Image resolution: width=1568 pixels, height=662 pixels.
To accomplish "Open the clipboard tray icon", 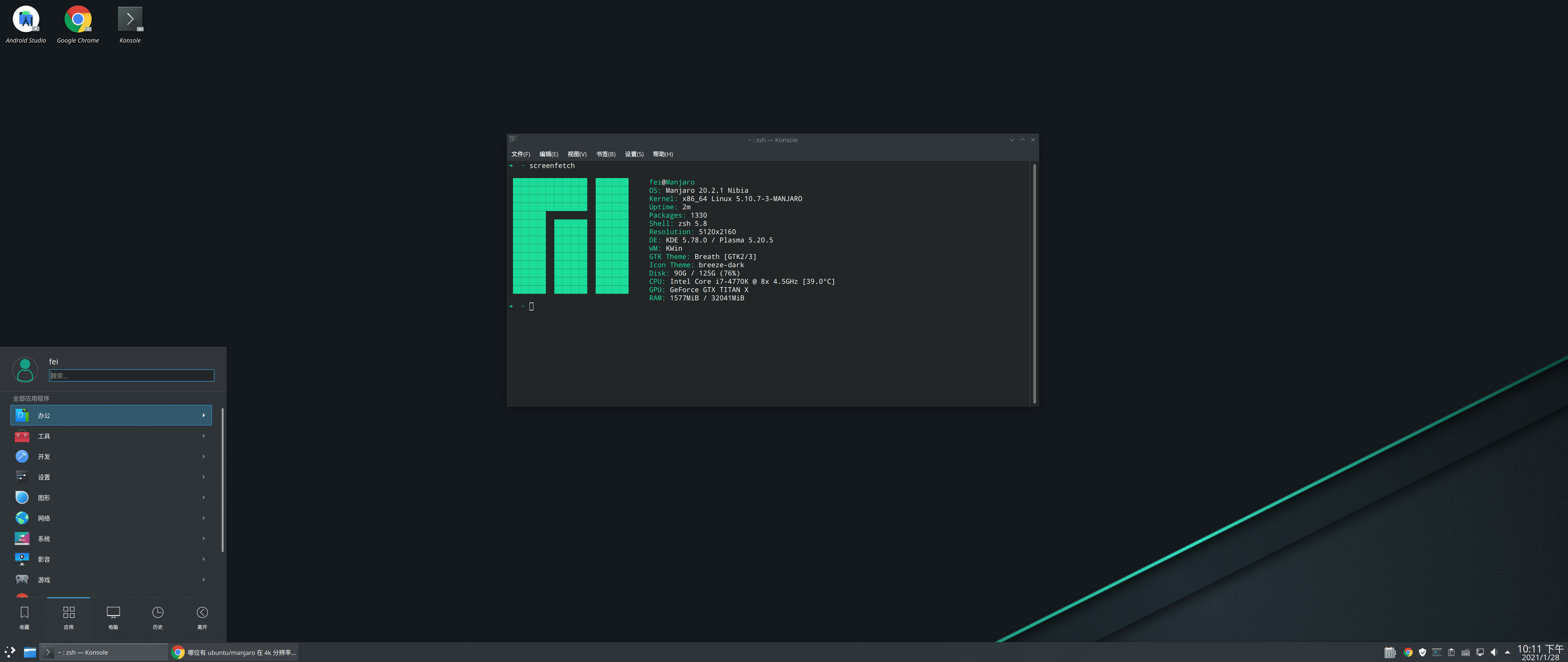I will [x=1451, y=652].
